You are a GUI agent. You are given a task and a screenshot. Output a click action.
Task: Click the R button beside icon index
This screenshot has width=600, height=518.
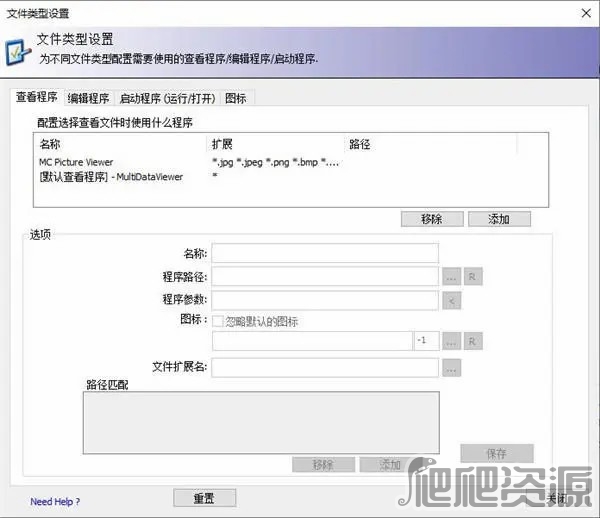point(473,342)
